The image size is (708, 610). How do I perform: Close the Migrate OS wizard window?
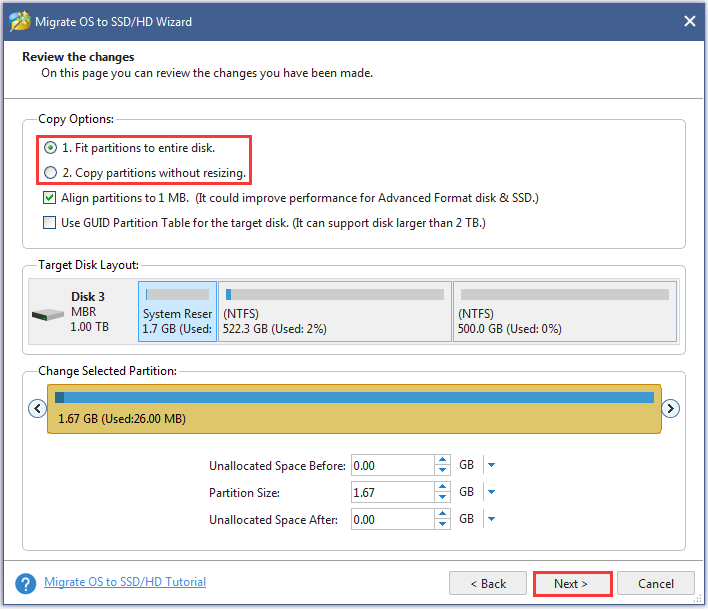pos(689,21)
